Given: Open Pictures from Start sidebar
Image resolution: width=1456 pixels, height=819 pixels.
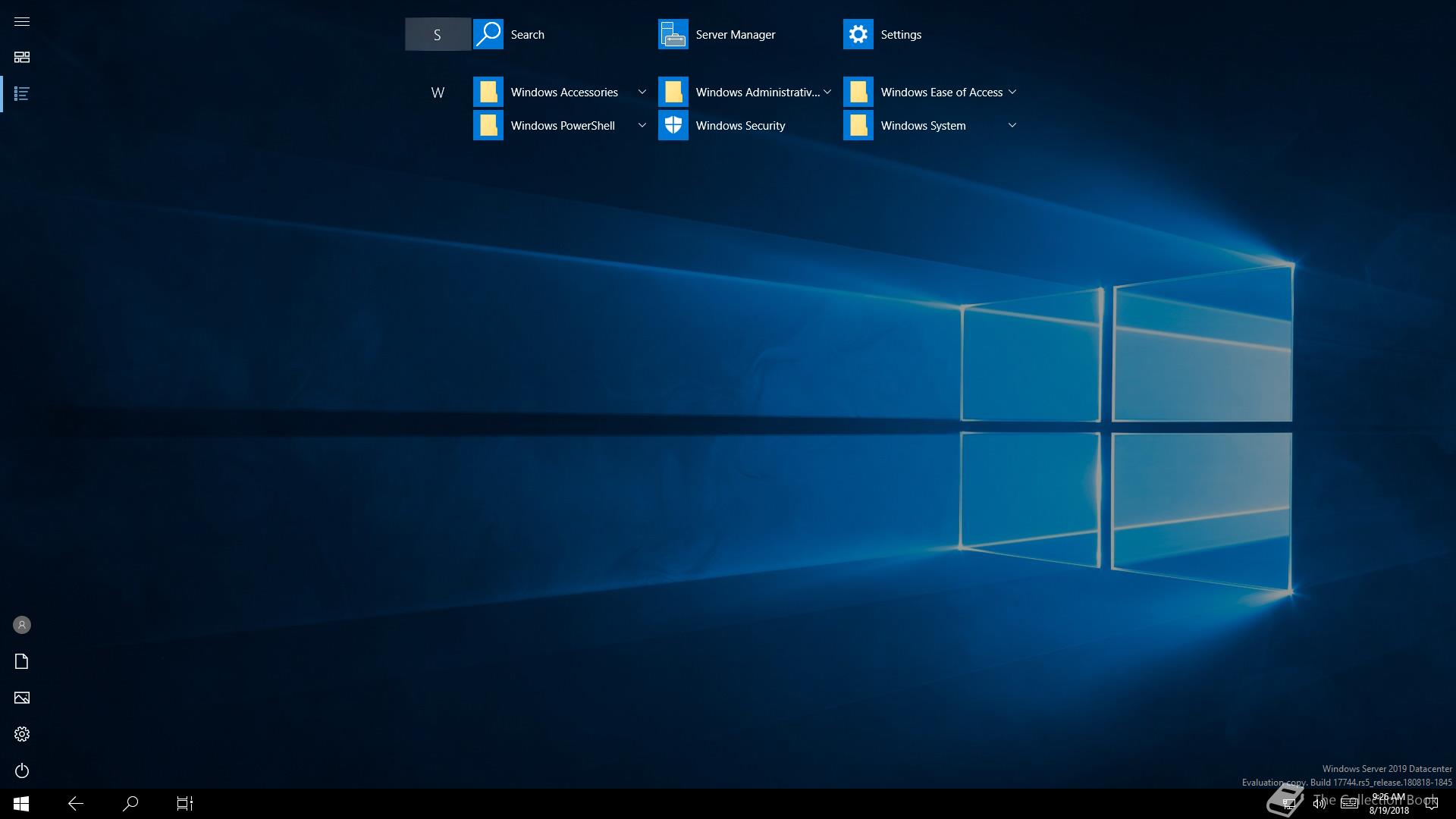Looking at the screenshot, I should pyautogui.click(x=22, y=698).
